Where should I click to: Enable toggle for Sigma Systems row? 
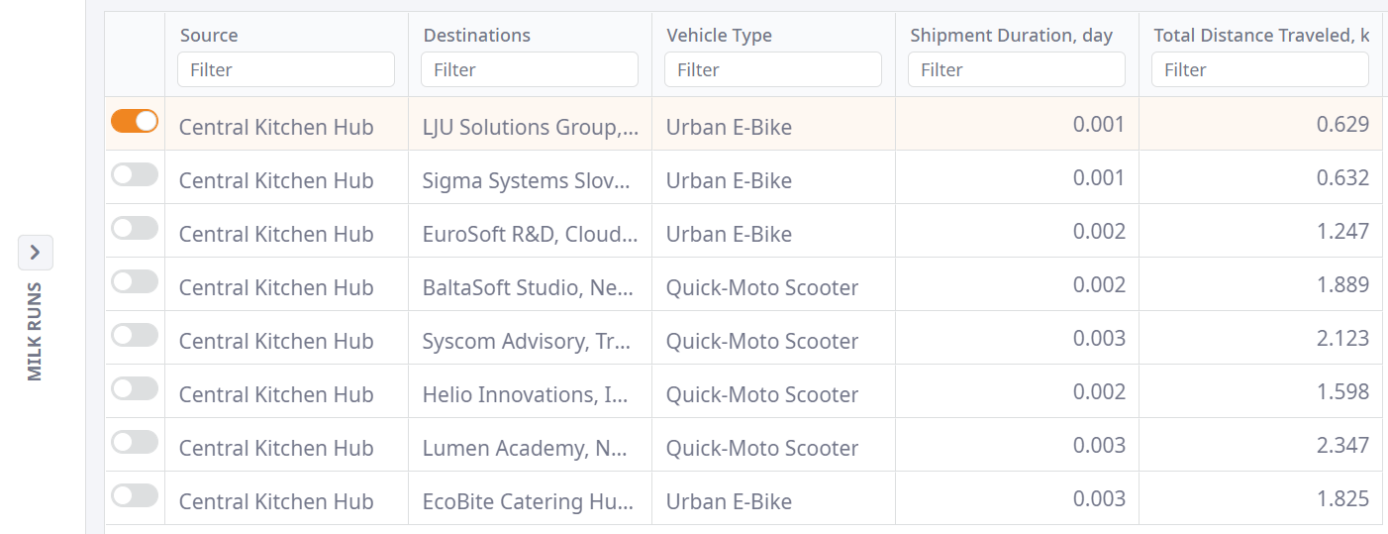coord(135,175)
